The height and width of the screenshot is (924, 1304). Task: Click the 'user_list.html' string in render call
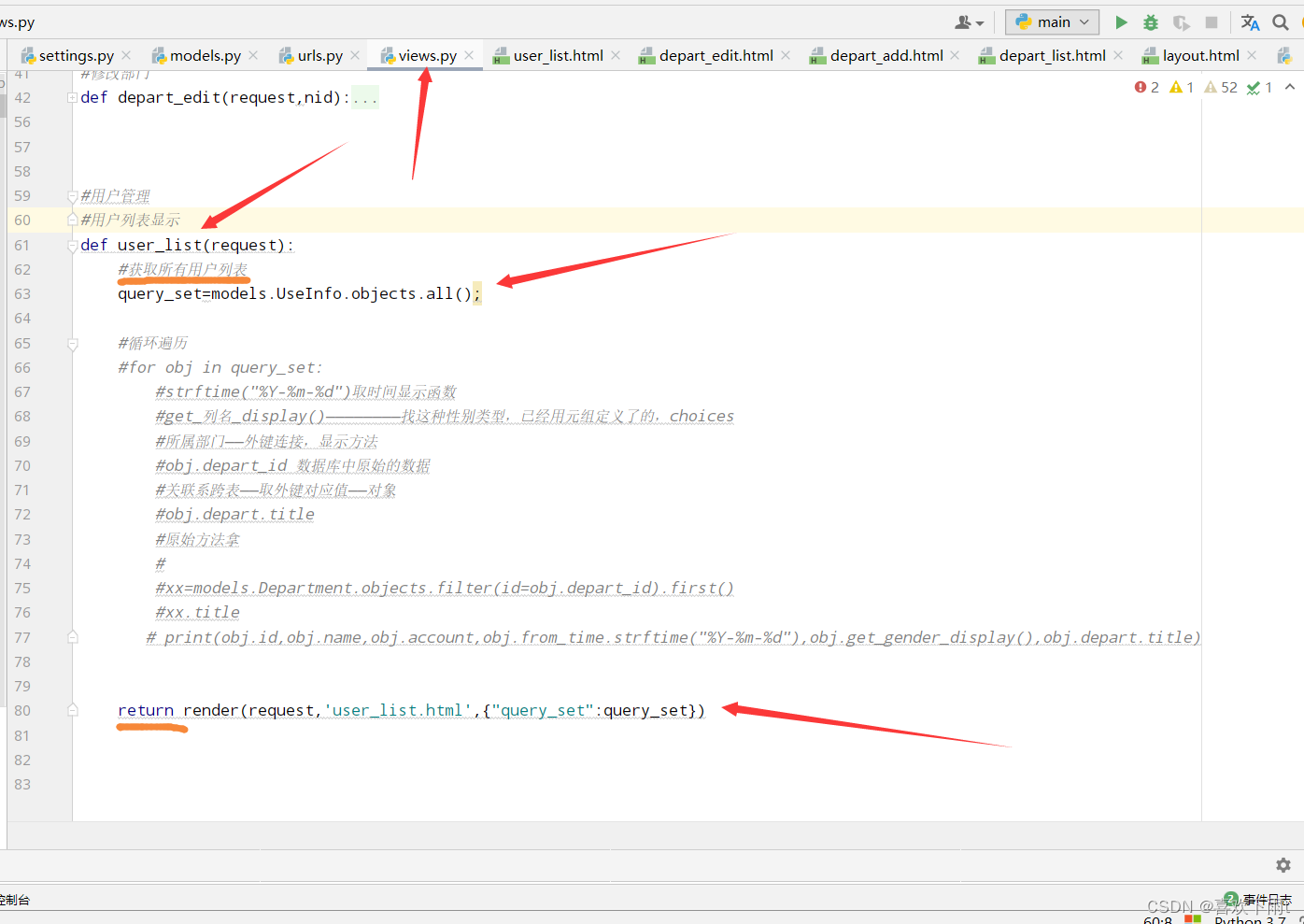[398, 710]
